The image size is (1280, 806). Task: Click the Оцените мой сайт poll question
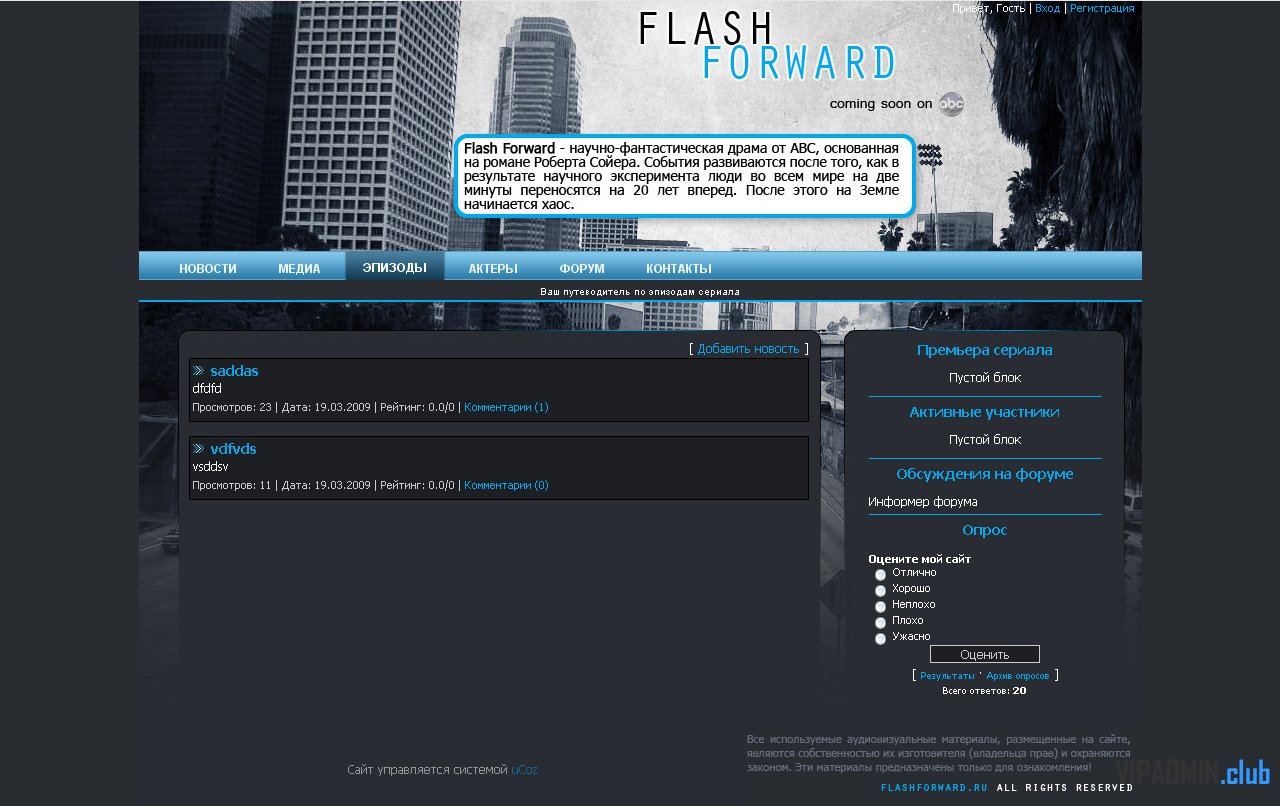(920, 559)
